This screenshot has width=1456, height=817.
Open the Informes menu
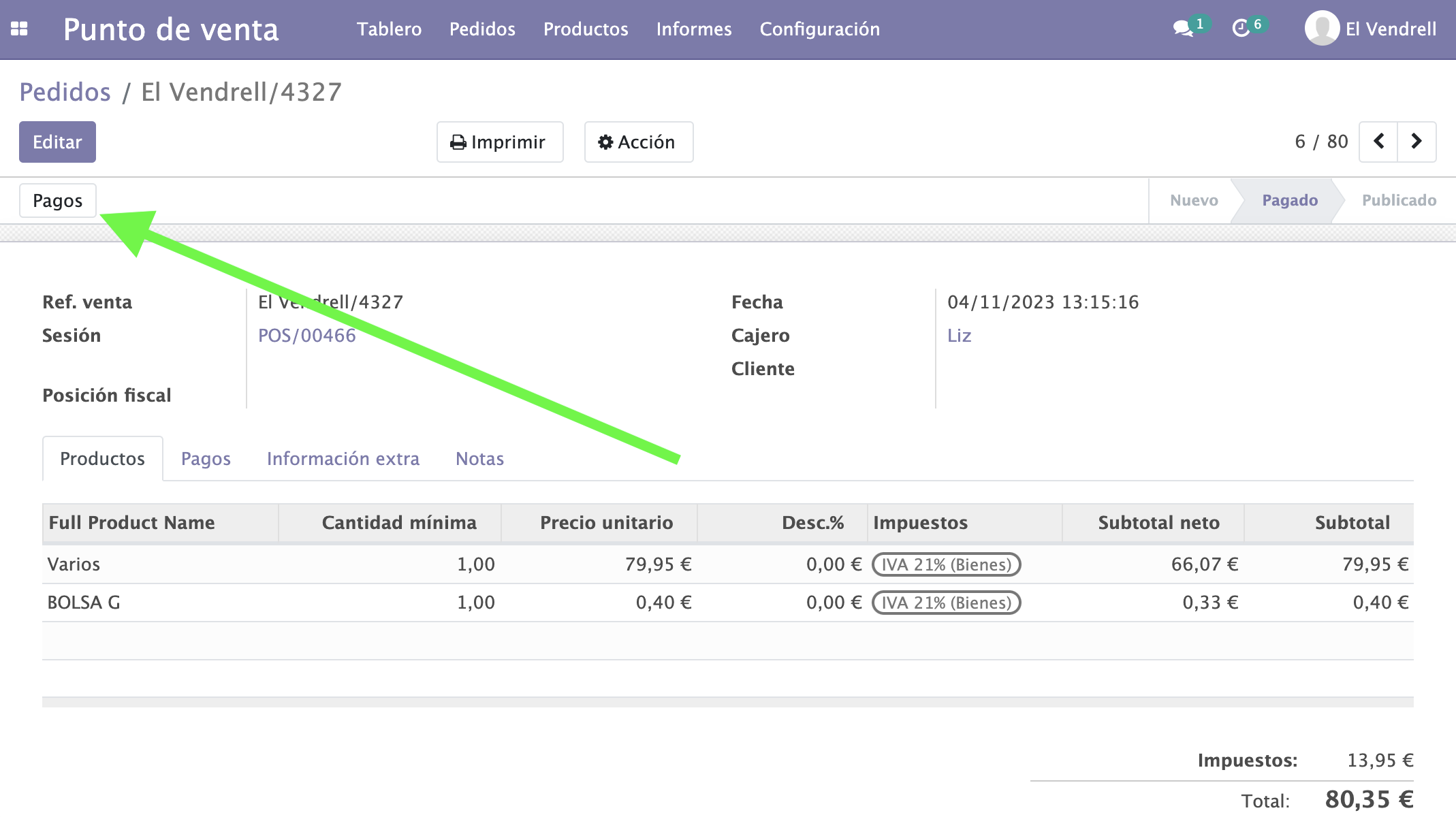point(693,29)
